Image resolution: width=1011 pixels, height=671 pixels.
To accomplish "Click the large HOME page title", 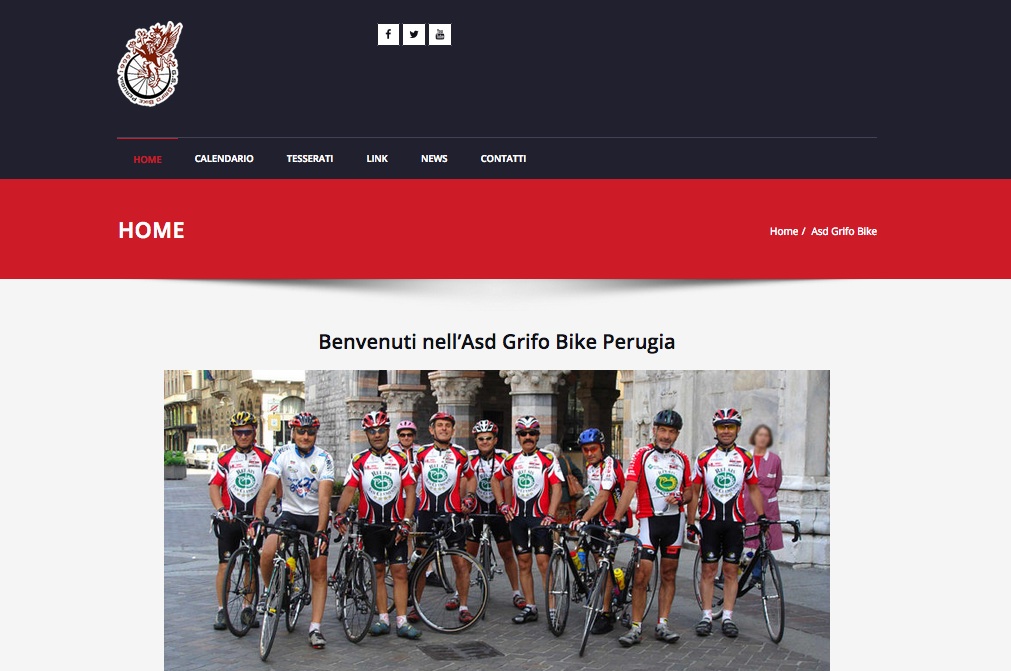I will (152, 230).
